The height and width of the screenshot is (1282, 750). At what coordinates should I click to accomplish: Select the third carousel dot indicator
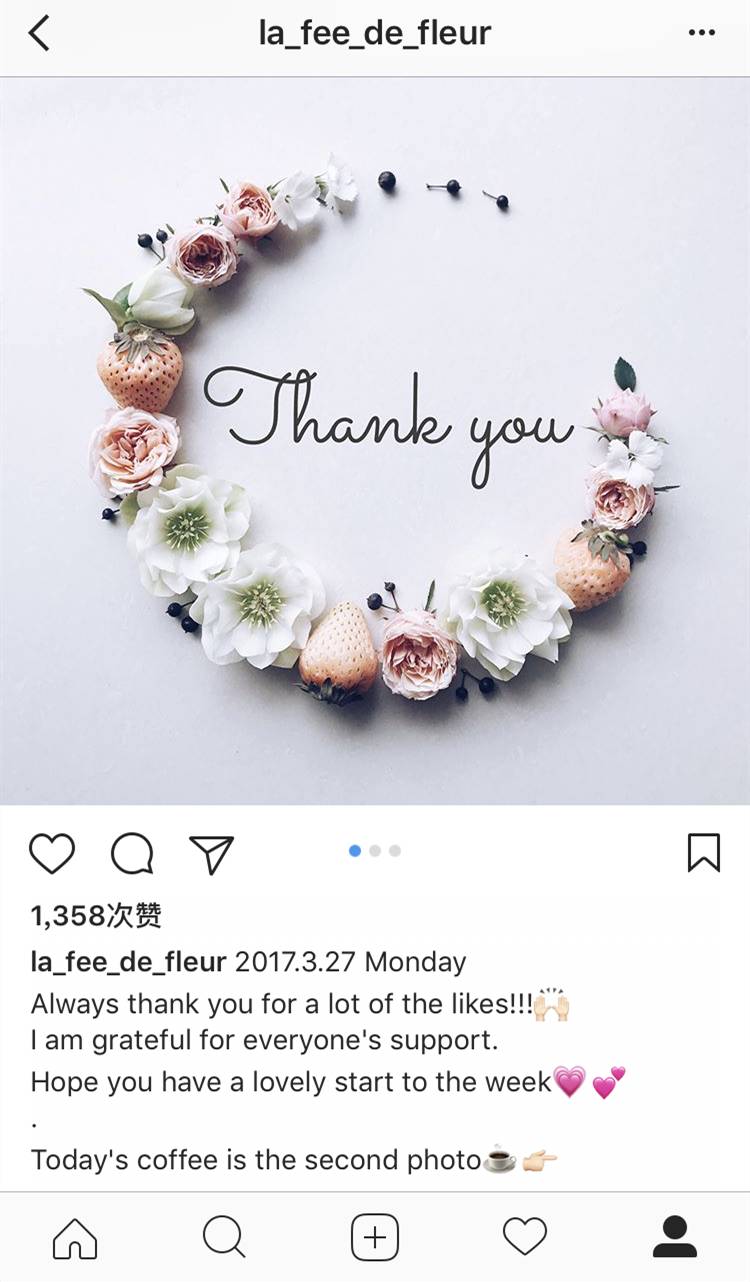(x=395, y=851)
